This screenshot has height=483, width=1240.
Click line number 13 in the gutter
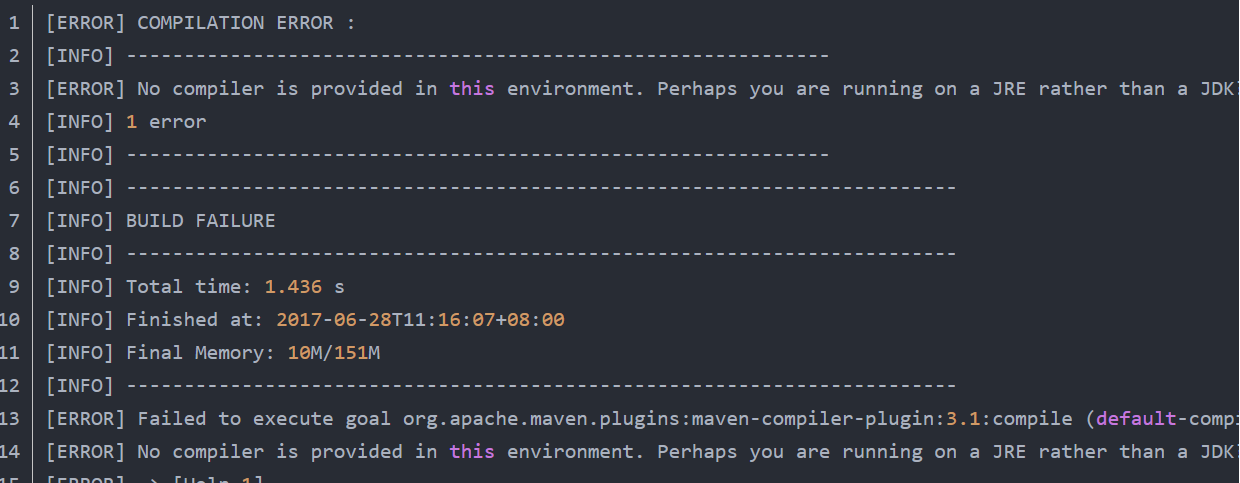point(10,418)
